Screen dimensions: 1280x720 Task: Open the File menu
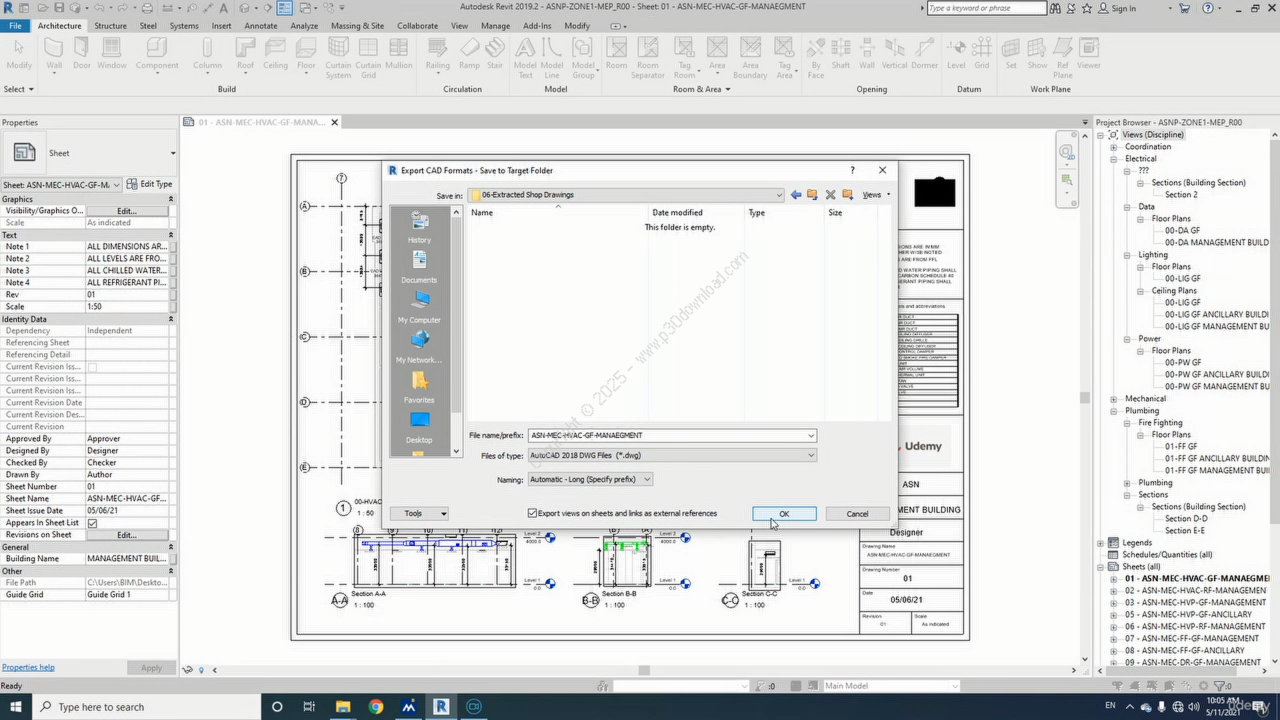(15, 26)
